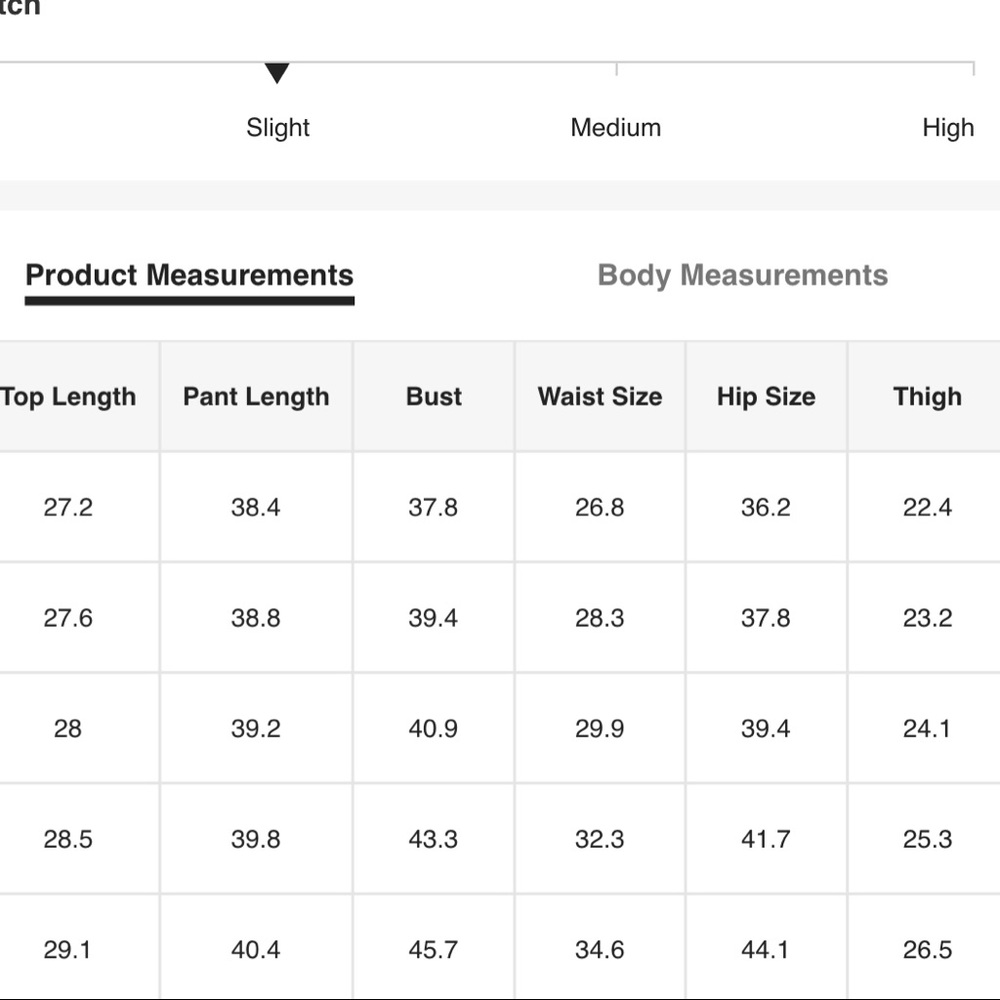The width and height of the screenshot is (1000, 1000).
Task: Select the 38.4 pant length cell
Action: (256, 508)
